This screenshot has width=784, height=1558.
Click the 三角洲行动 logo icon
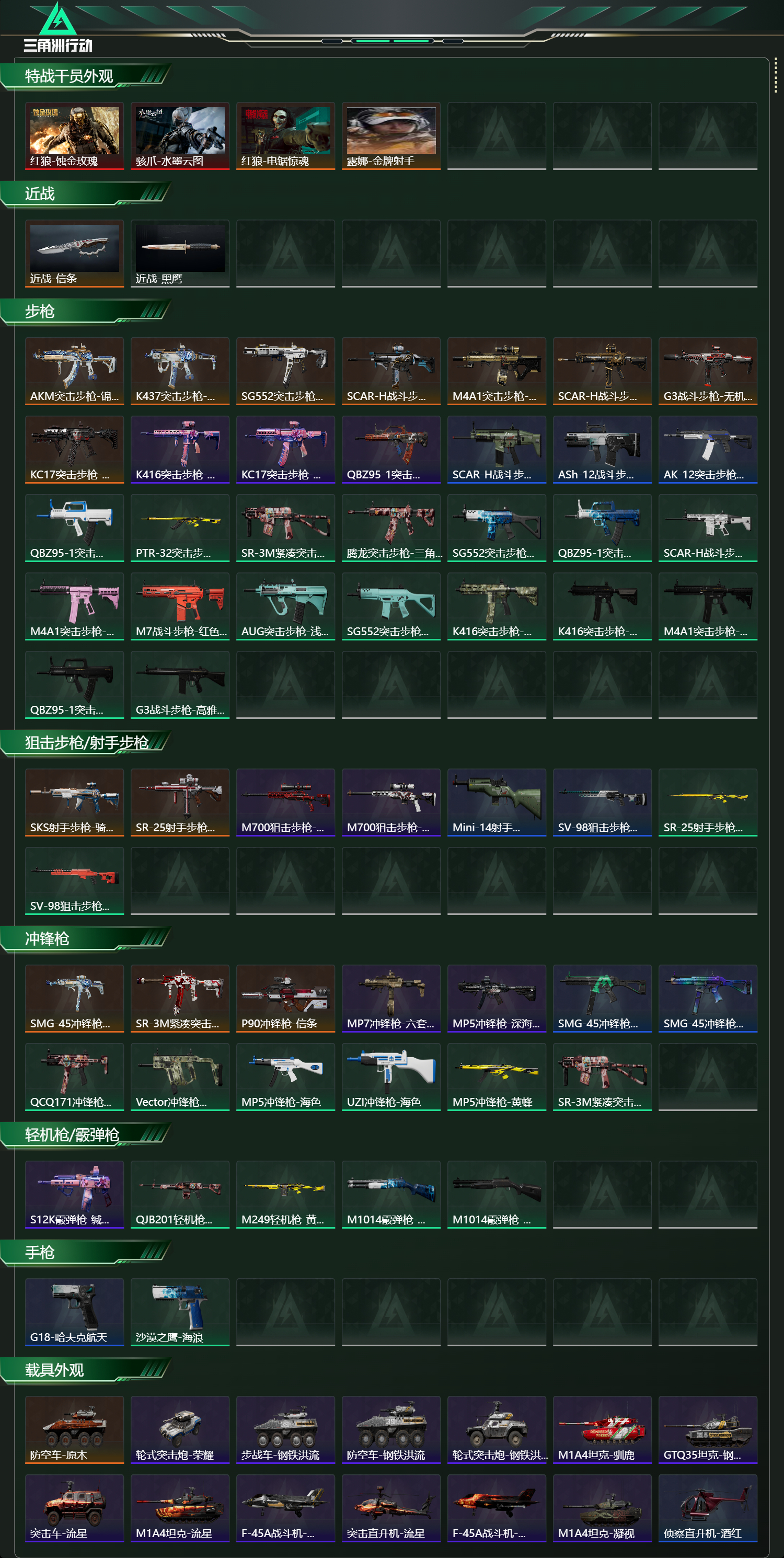point(57,27)
